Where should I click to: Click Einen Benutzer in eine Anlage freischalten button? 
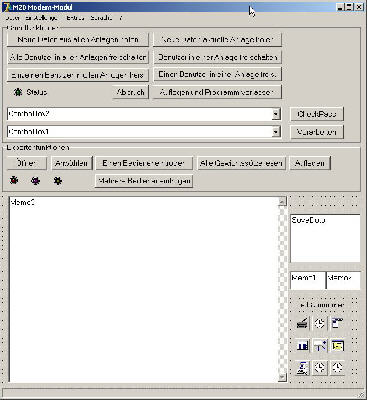(217, 75)
